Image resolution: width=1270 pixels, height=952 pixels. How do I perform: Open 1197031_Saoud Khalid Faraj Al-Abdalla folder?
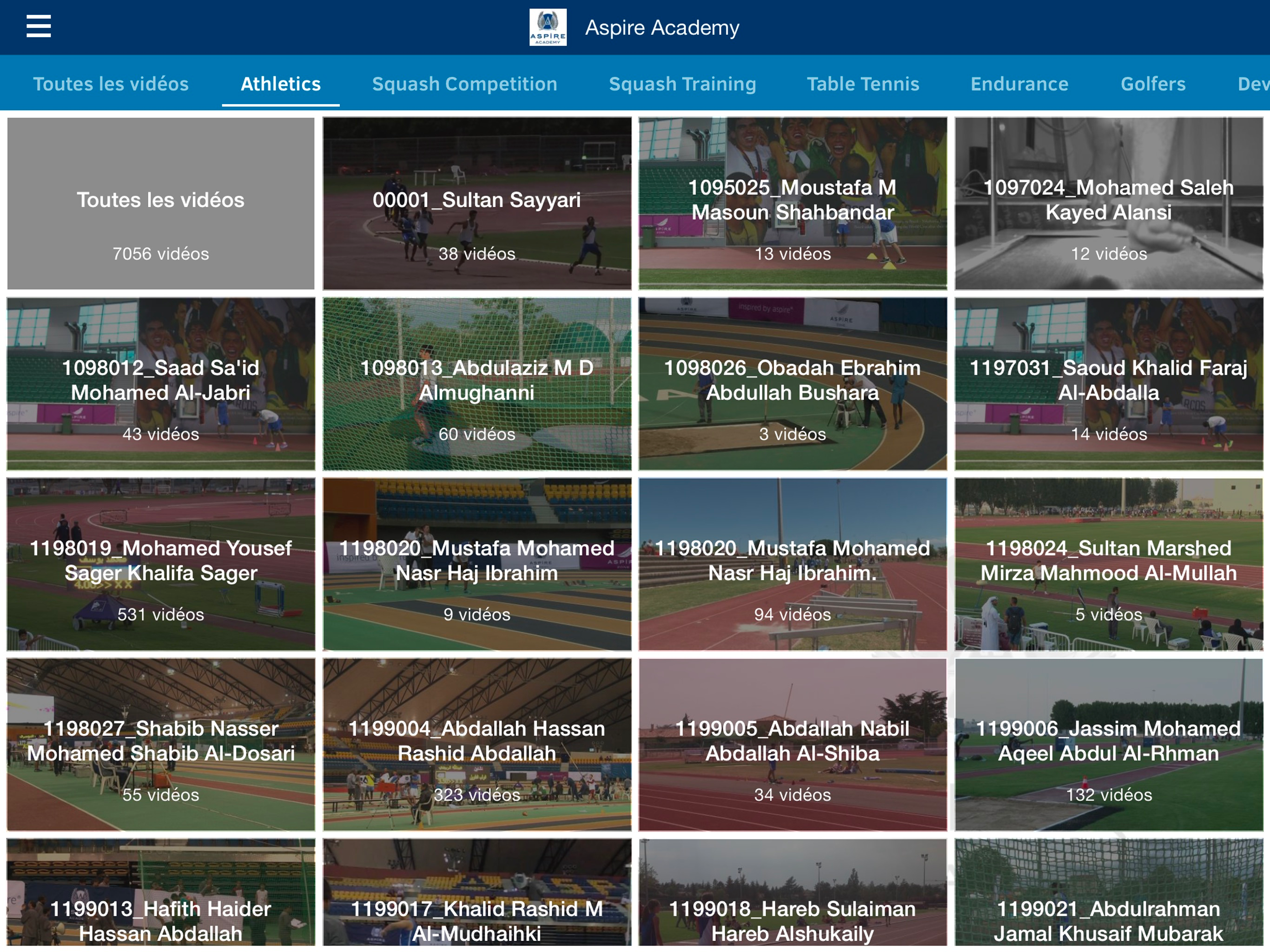pyautogui.click(x=1109, y=383)
